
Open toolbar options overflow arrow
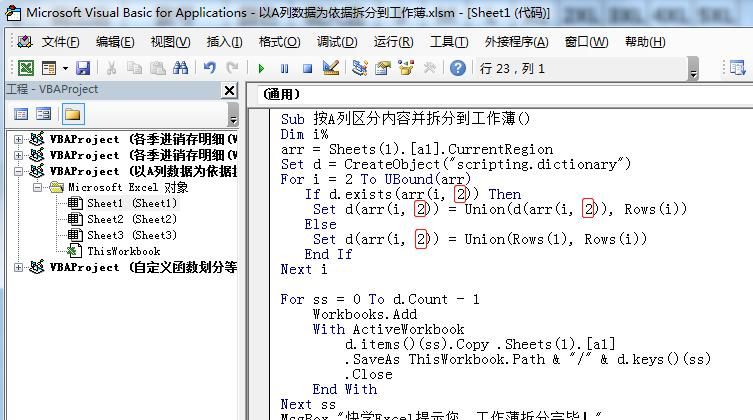[x=693, y=69]
